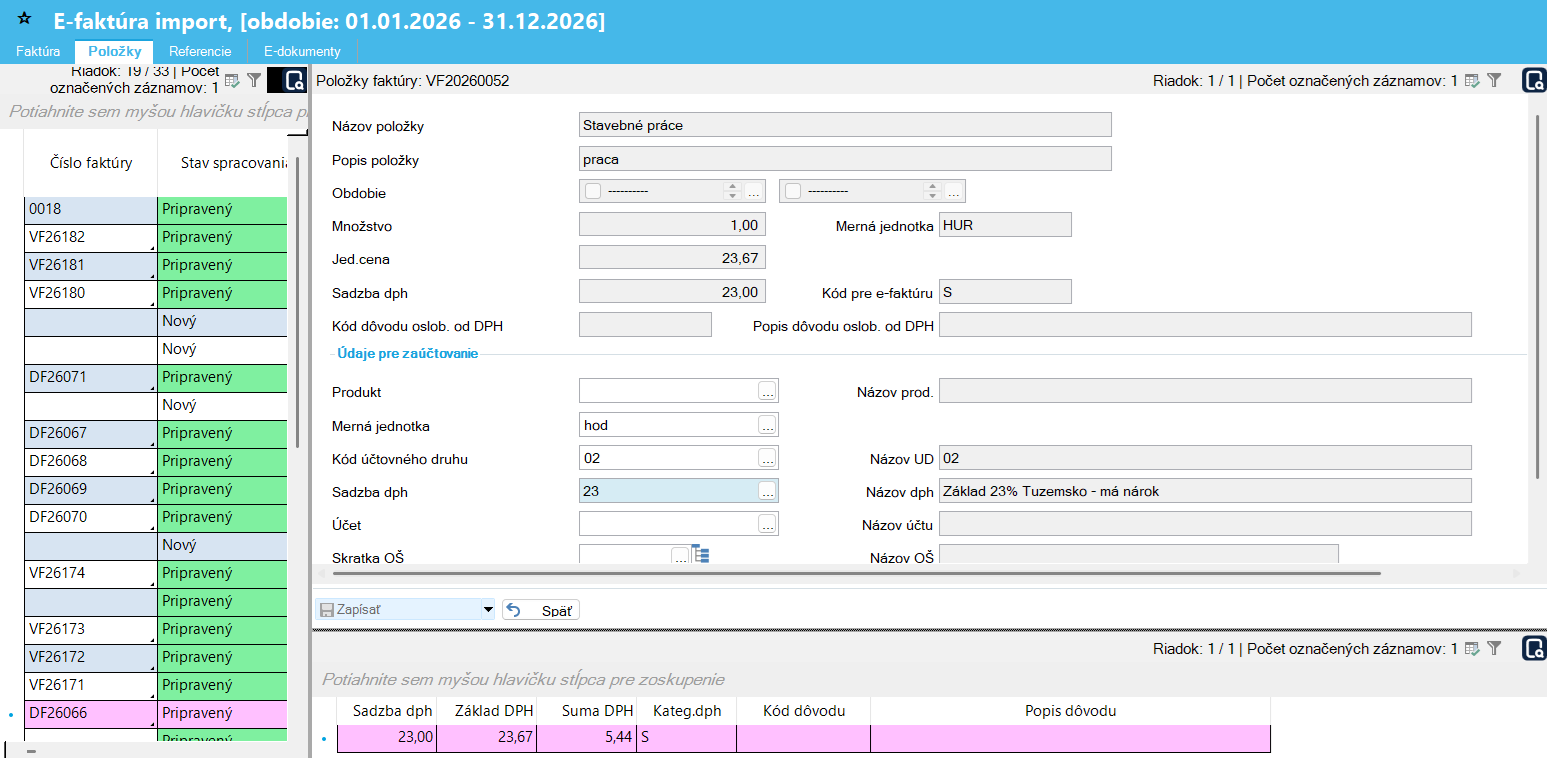Tick the second Obdobie date checkbox
The height and width of the screenshot is (758, 1547).
[793, 191]
